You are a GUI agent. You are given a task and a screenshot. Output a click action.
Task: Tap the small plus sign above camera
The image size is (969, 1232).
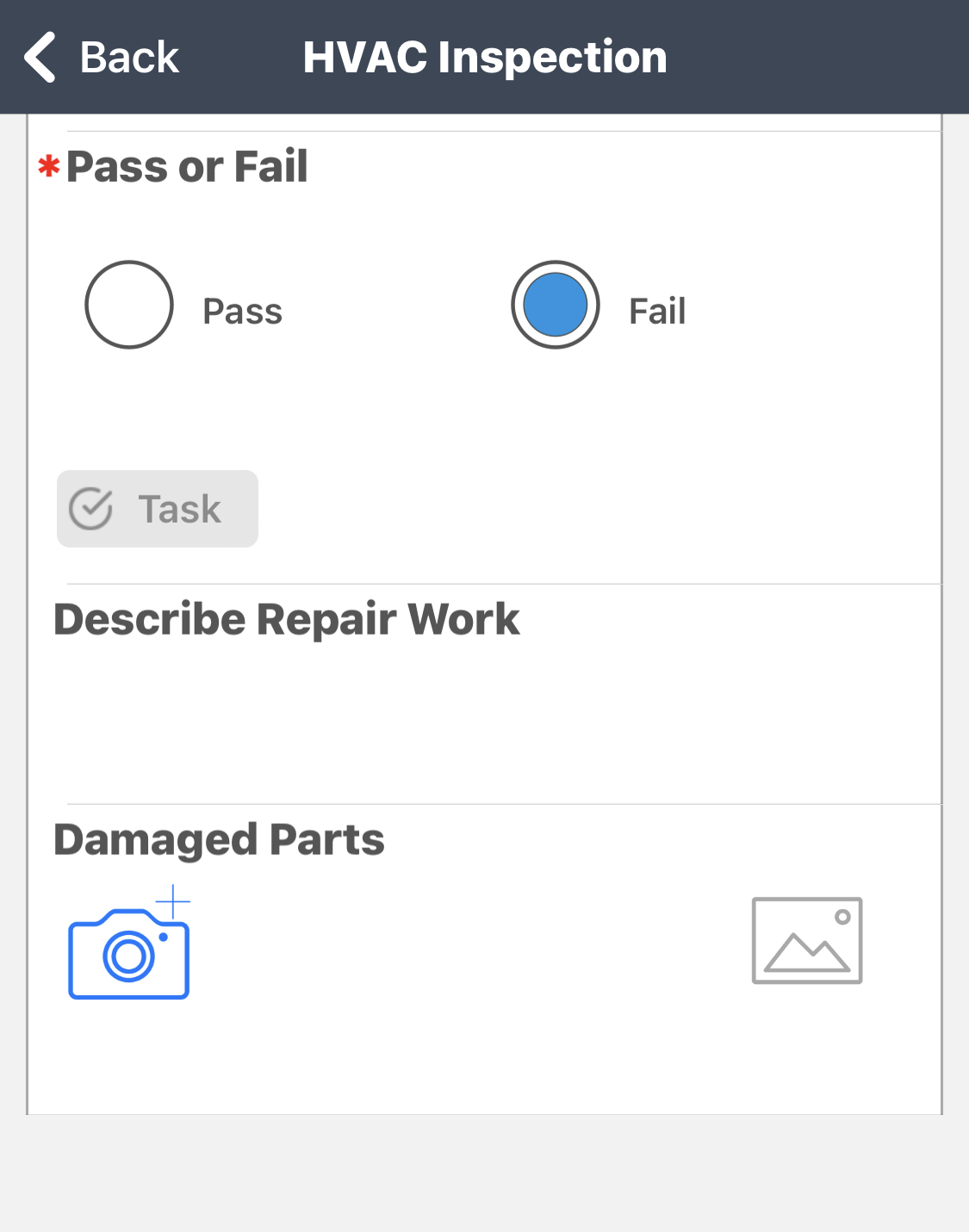pyautogui.click(x=173, y=901)
